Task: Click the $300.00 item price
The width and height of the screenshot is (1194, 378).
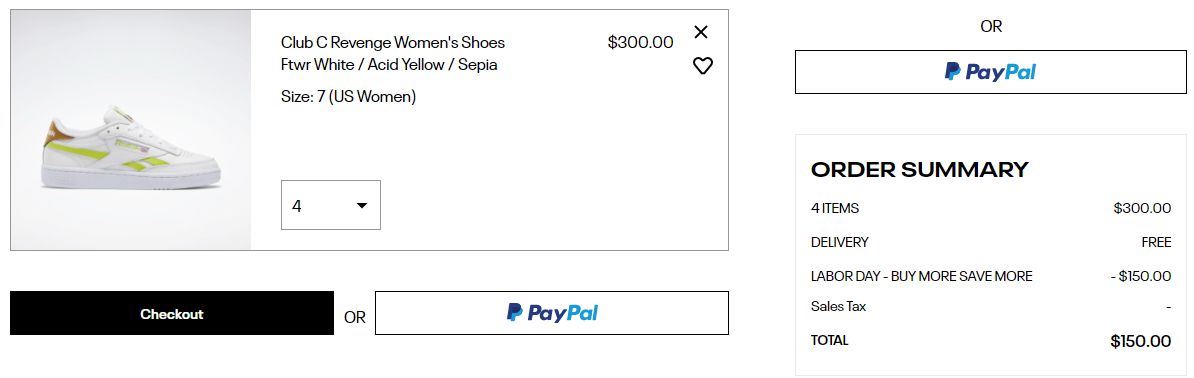Action: (x=640, y=43)
